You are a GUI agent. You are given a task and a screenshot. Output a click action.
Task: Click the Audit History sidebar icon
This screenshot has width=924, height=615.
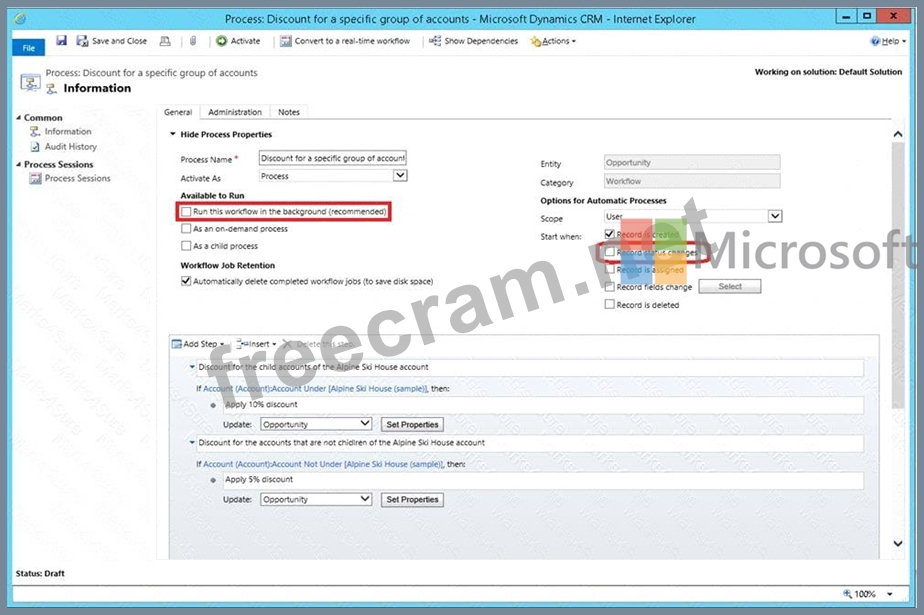click(35, 147)
